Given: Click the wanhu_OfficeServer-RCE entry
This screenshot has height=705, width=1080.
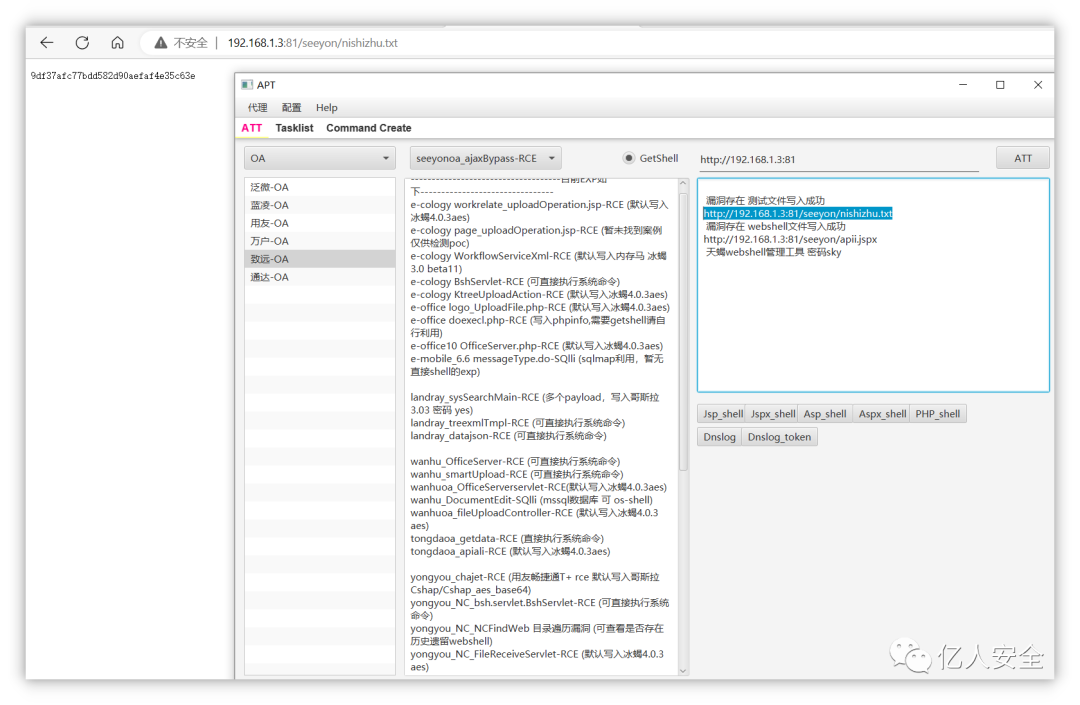Looking at the screenshot, I should (515, 462).
